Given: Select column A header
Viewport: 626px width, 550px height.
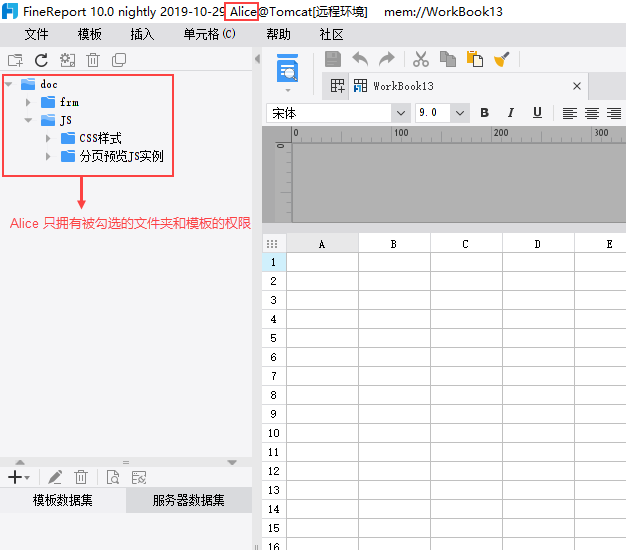Looking at the screenshot, I should pos(322,244).
